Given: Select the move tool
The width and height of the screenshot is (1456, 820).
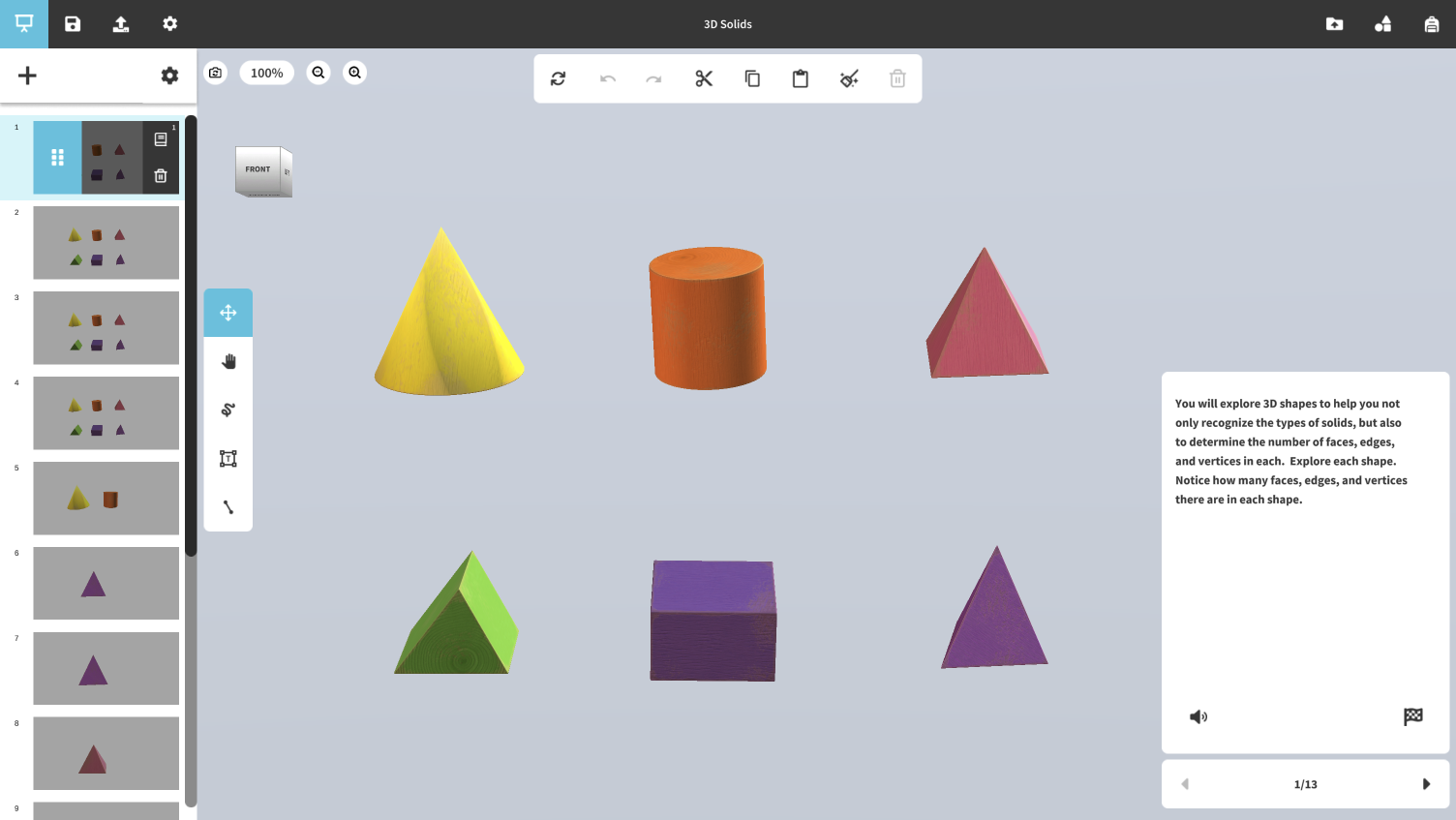Looking at the screenshot, I should tap(228, 313).
